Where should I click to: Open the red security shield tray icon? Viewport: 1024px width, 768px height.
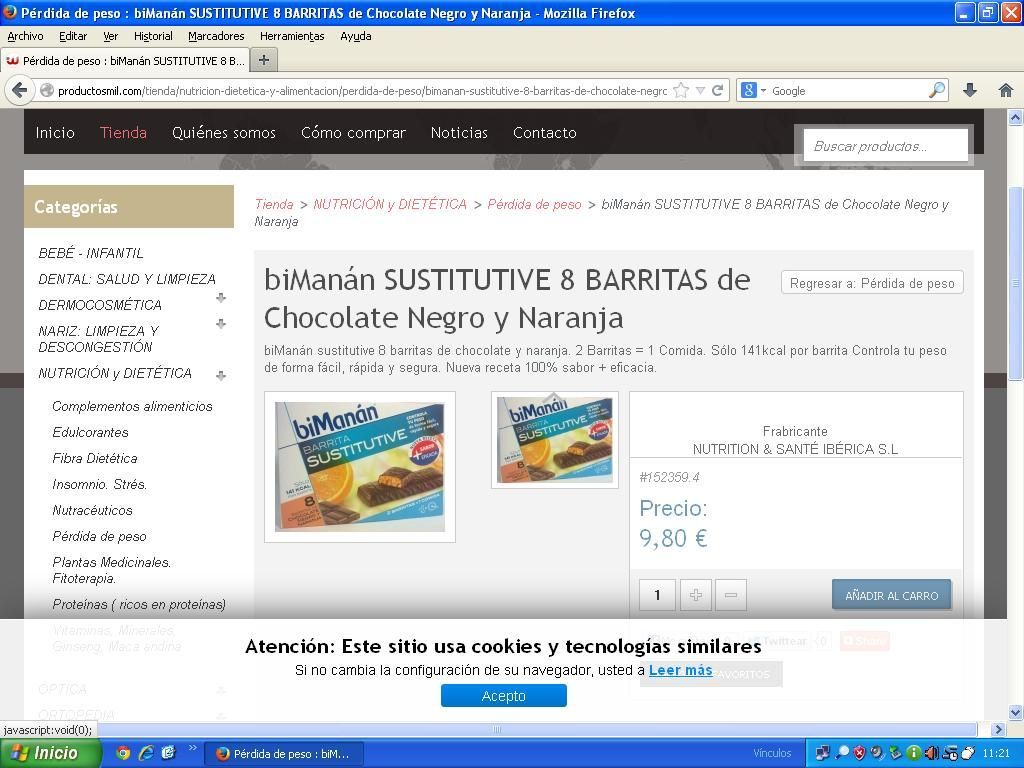tap(859, 754)
